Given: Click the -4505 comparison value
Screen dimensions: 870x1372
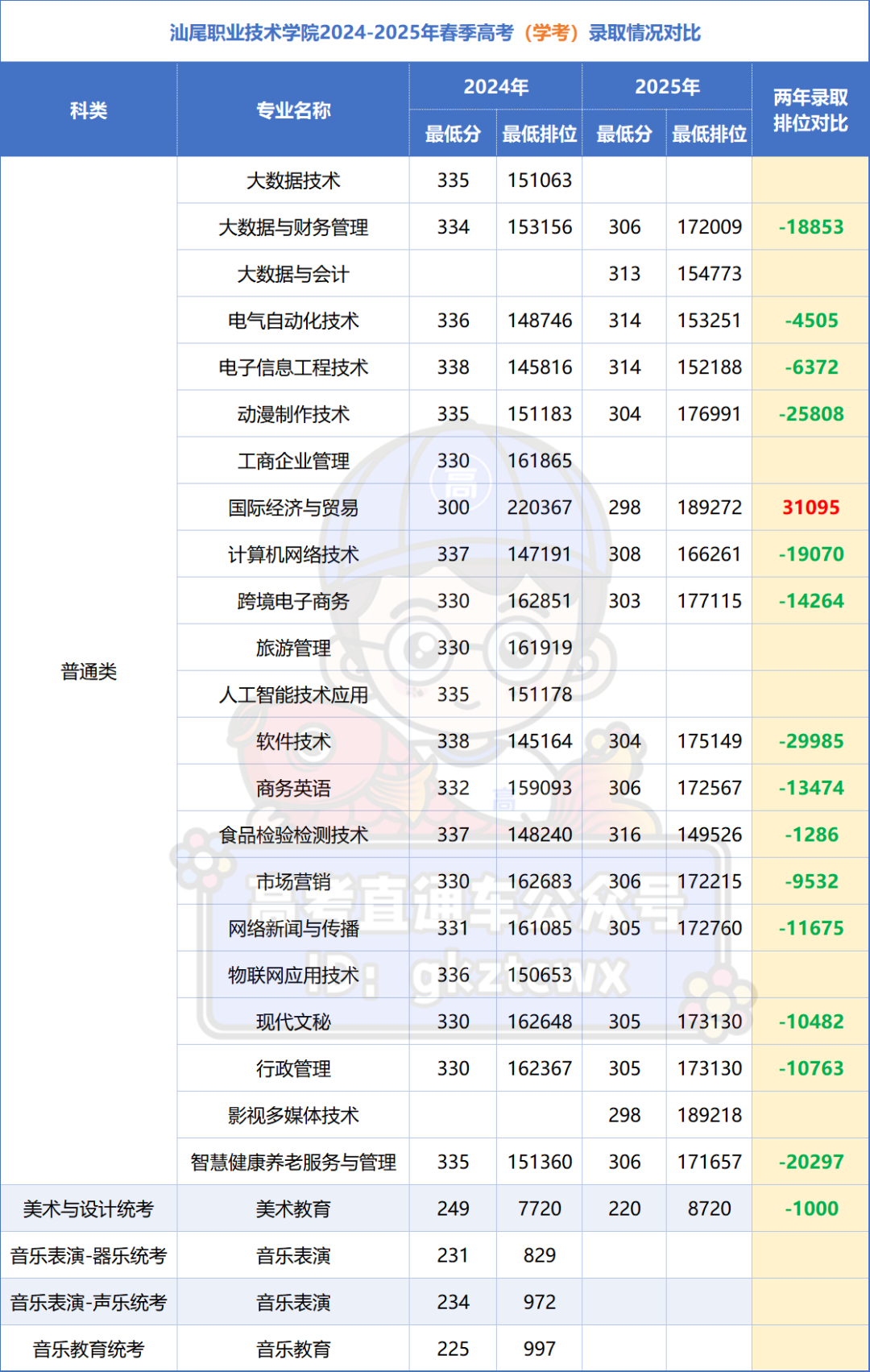Looking at the screenshot, I should point(810,321).
